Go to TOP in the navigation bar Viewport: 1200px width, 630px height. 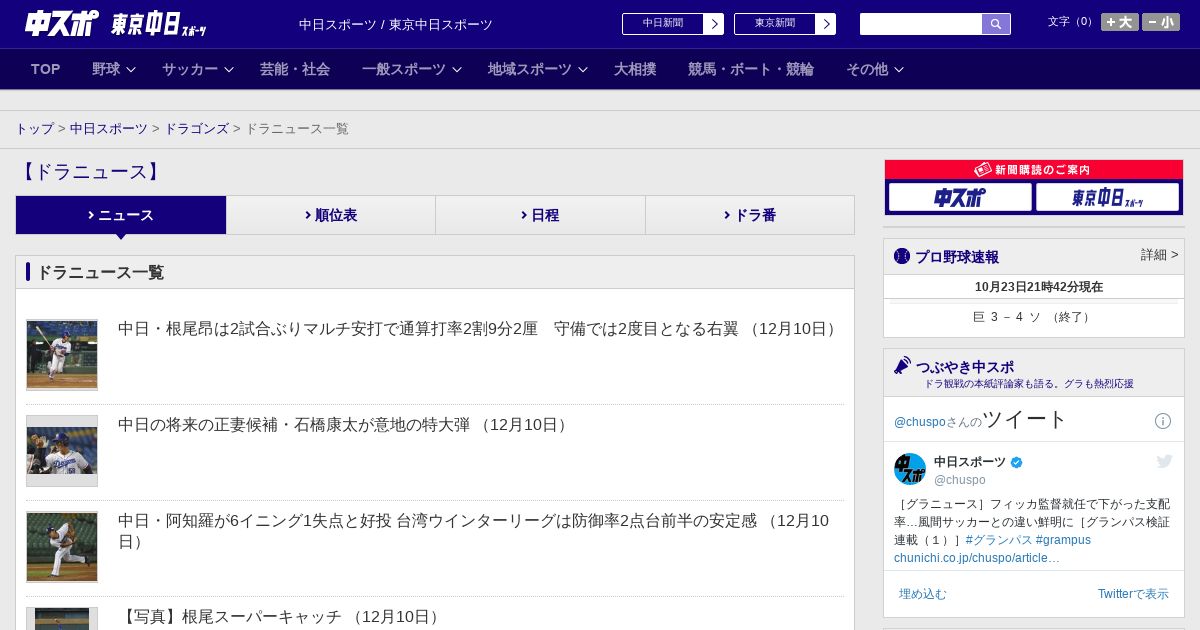(46, 69)
